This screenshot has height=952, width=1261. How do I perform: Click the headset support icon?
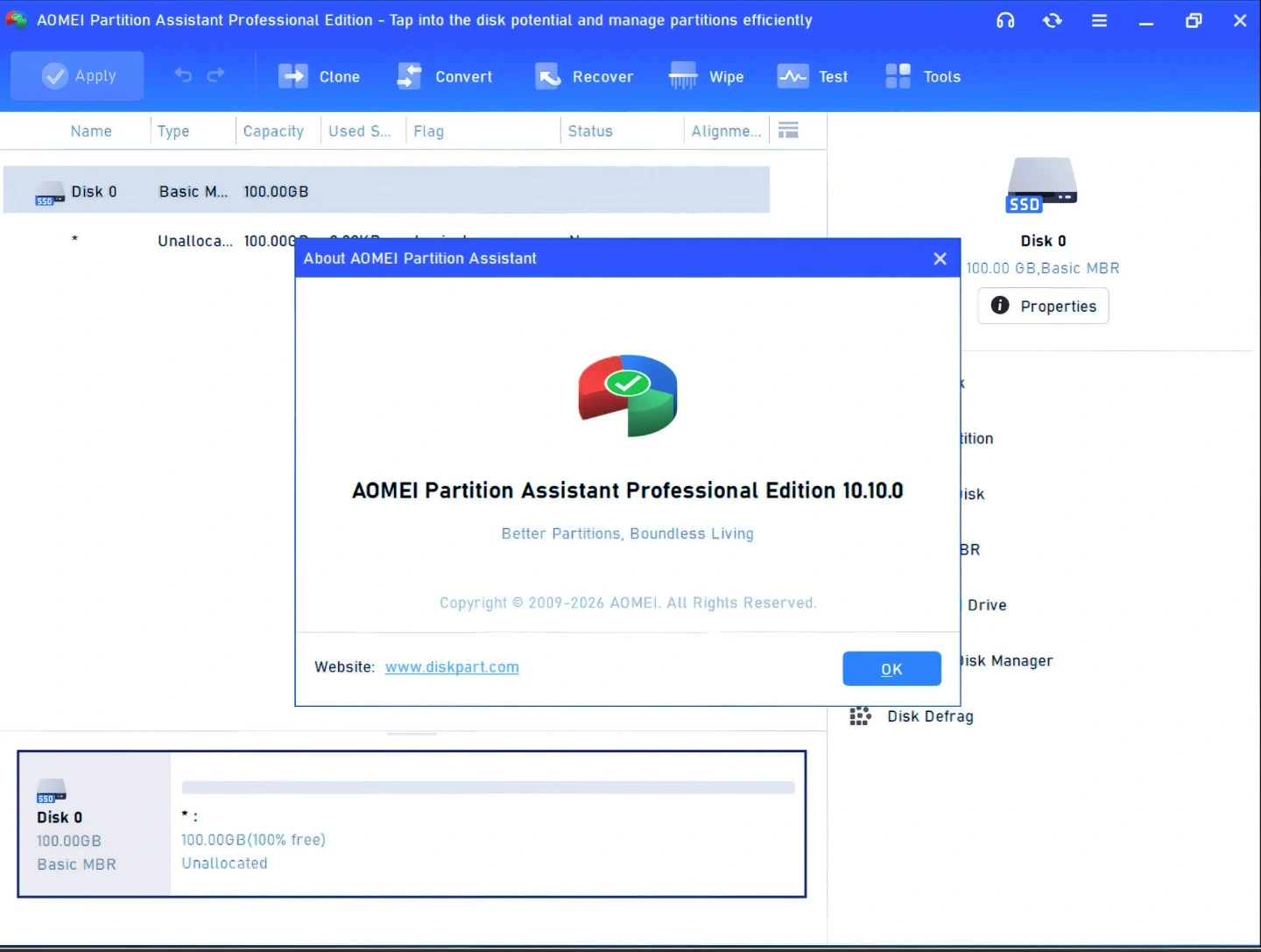(1005, 20)
